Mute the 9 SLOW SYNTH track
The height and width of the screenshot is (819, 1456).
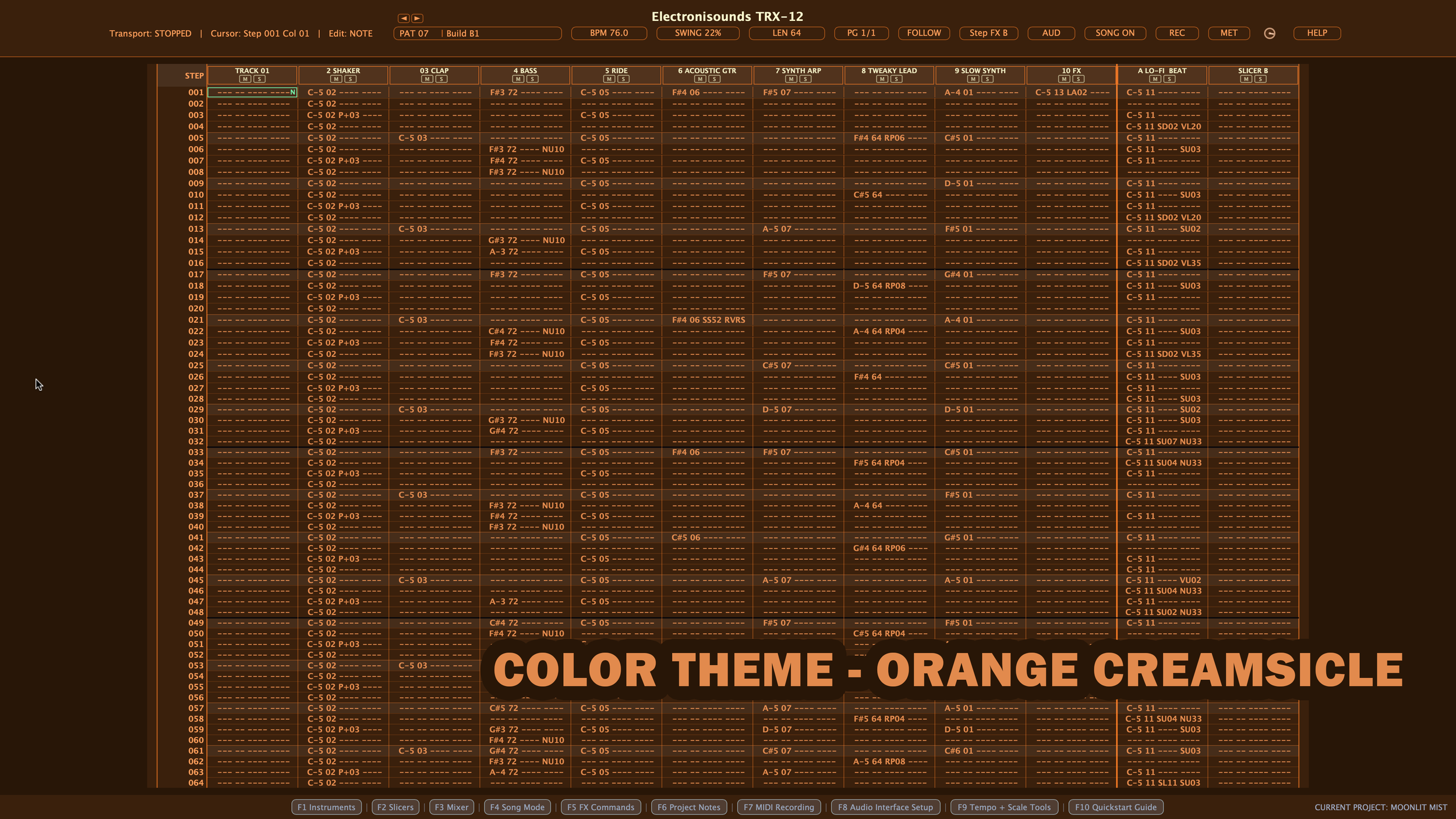[973, 79]
